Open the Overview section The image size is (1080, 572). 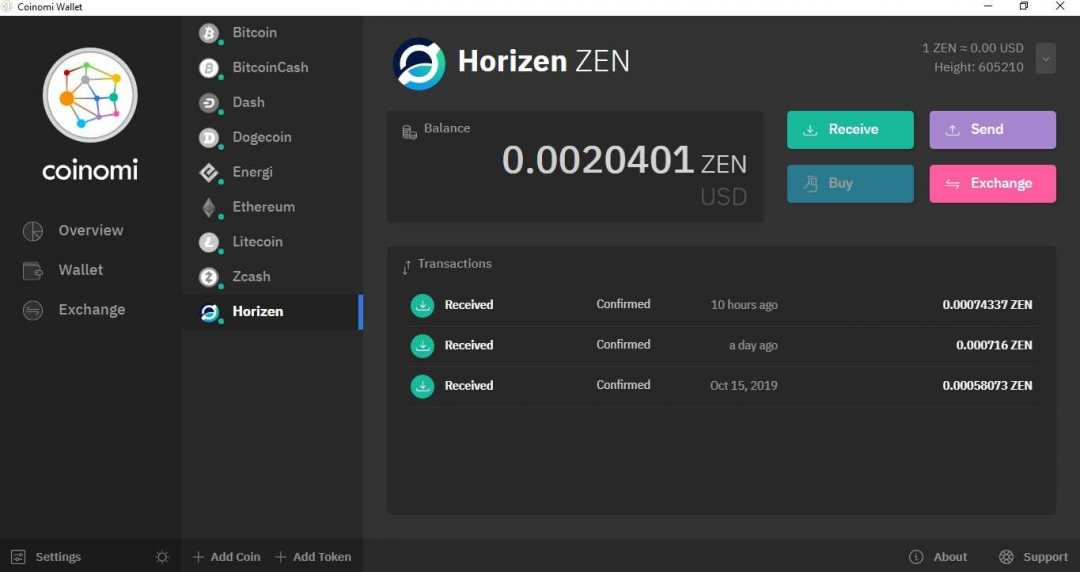coord(90,231)
